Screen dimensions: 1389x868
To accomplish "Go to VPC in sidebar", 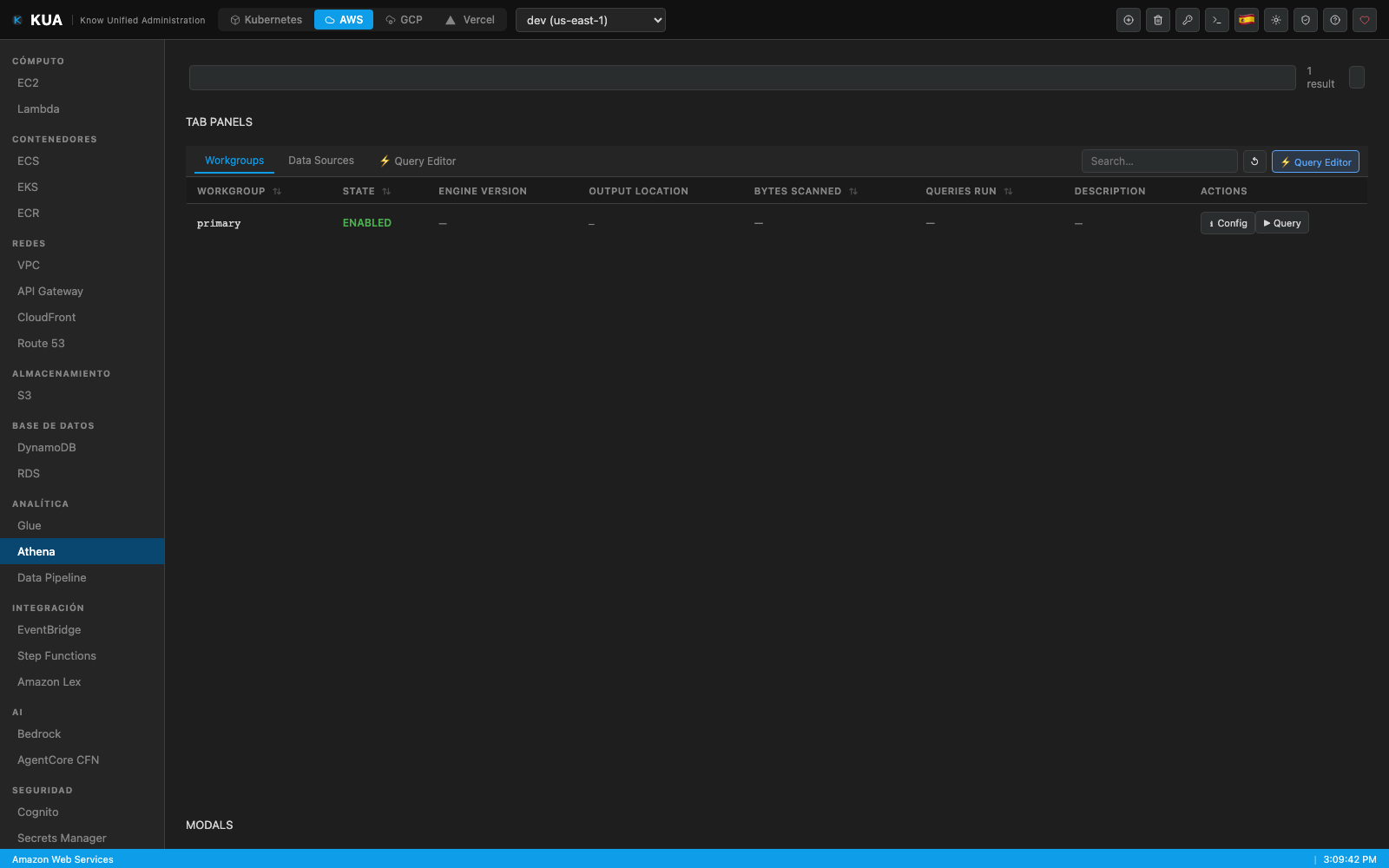I will [82, 266].
